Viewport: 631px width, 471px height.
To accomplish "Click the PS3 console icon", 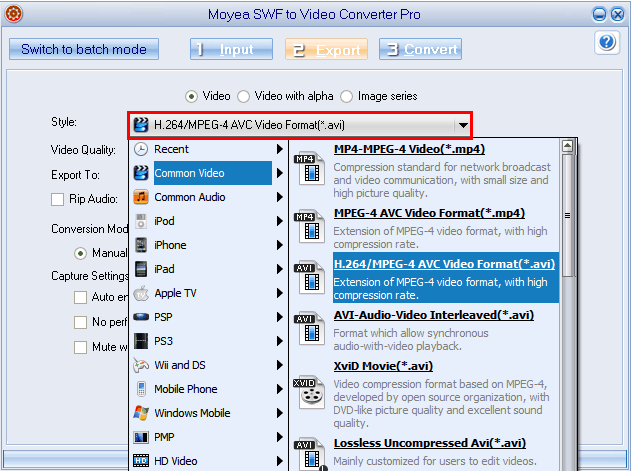I will [141, 341].
